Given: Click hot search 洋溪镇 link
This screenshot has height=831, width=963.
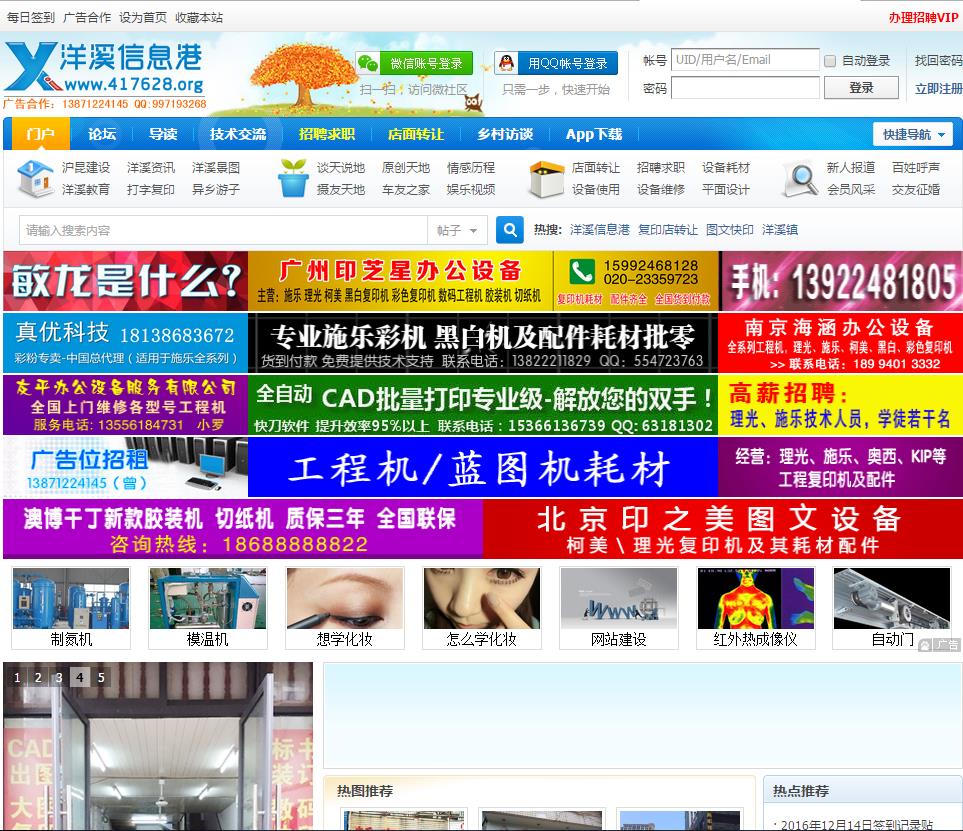Looking at the screenshot, I should coord(780,230).
